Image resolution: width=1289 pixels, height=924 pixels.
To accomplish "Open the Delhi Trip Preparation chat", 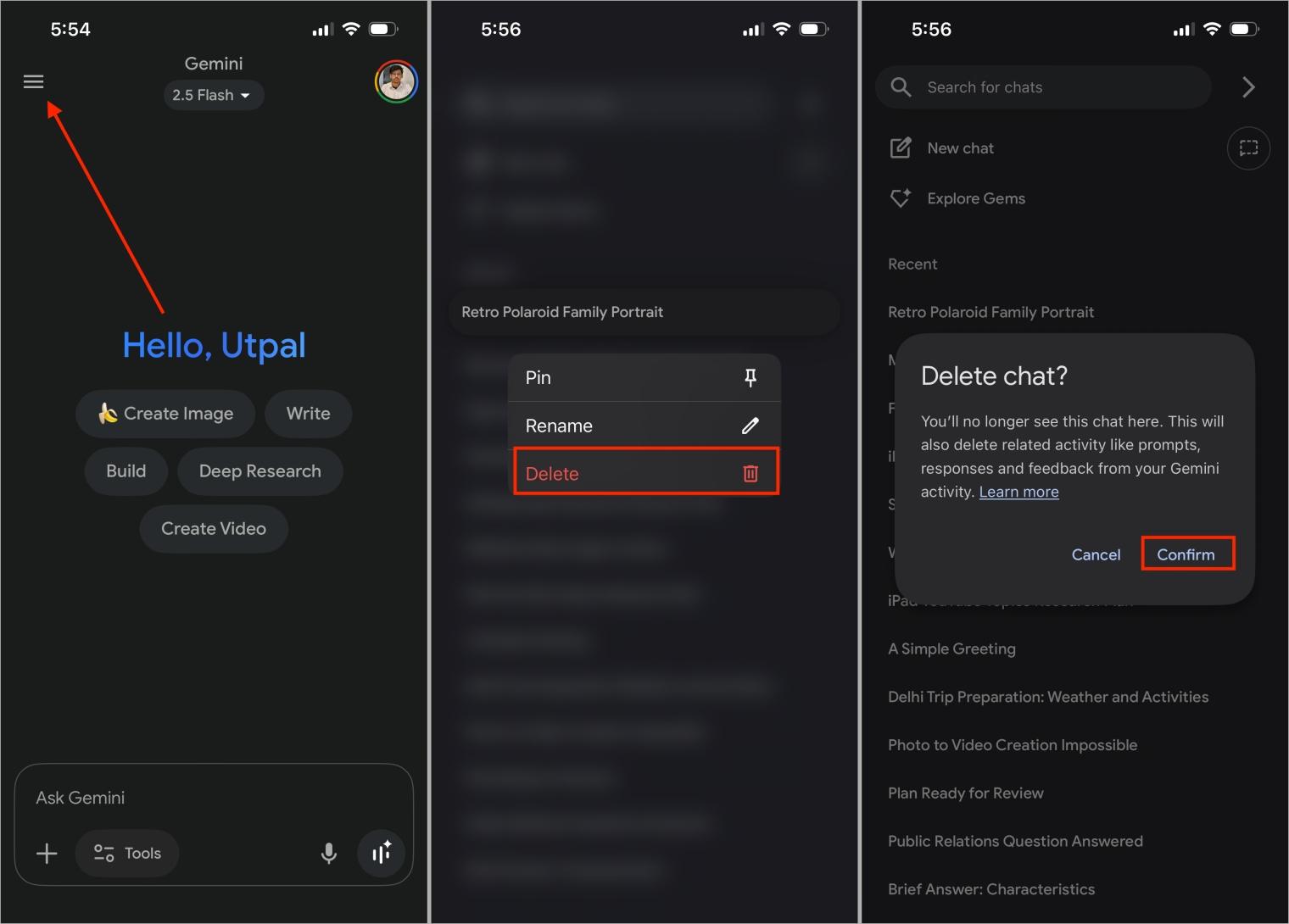I will [1047, 697].
